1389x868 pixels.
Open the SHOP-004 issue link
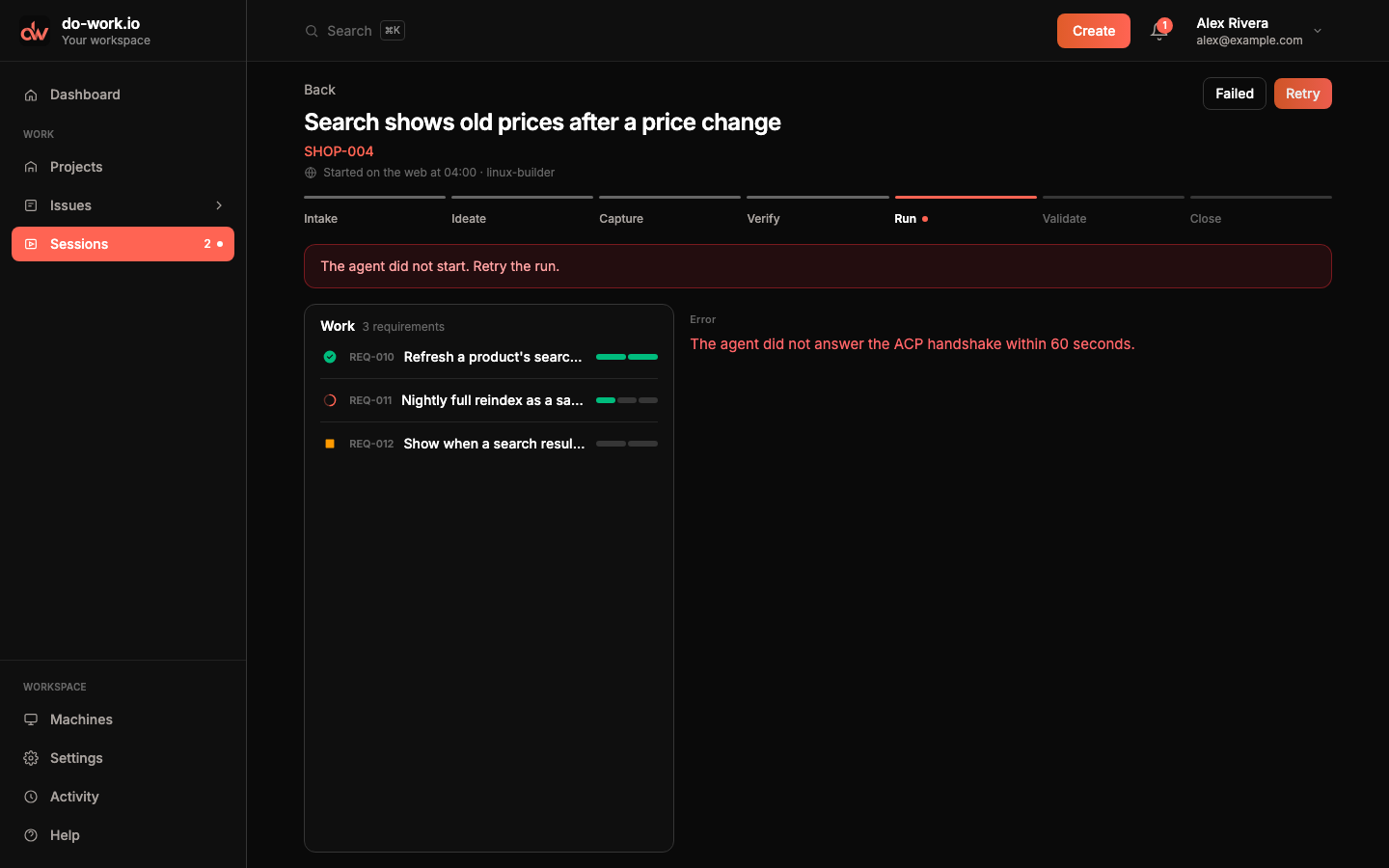pyautogui.click(x=339, y=151)
